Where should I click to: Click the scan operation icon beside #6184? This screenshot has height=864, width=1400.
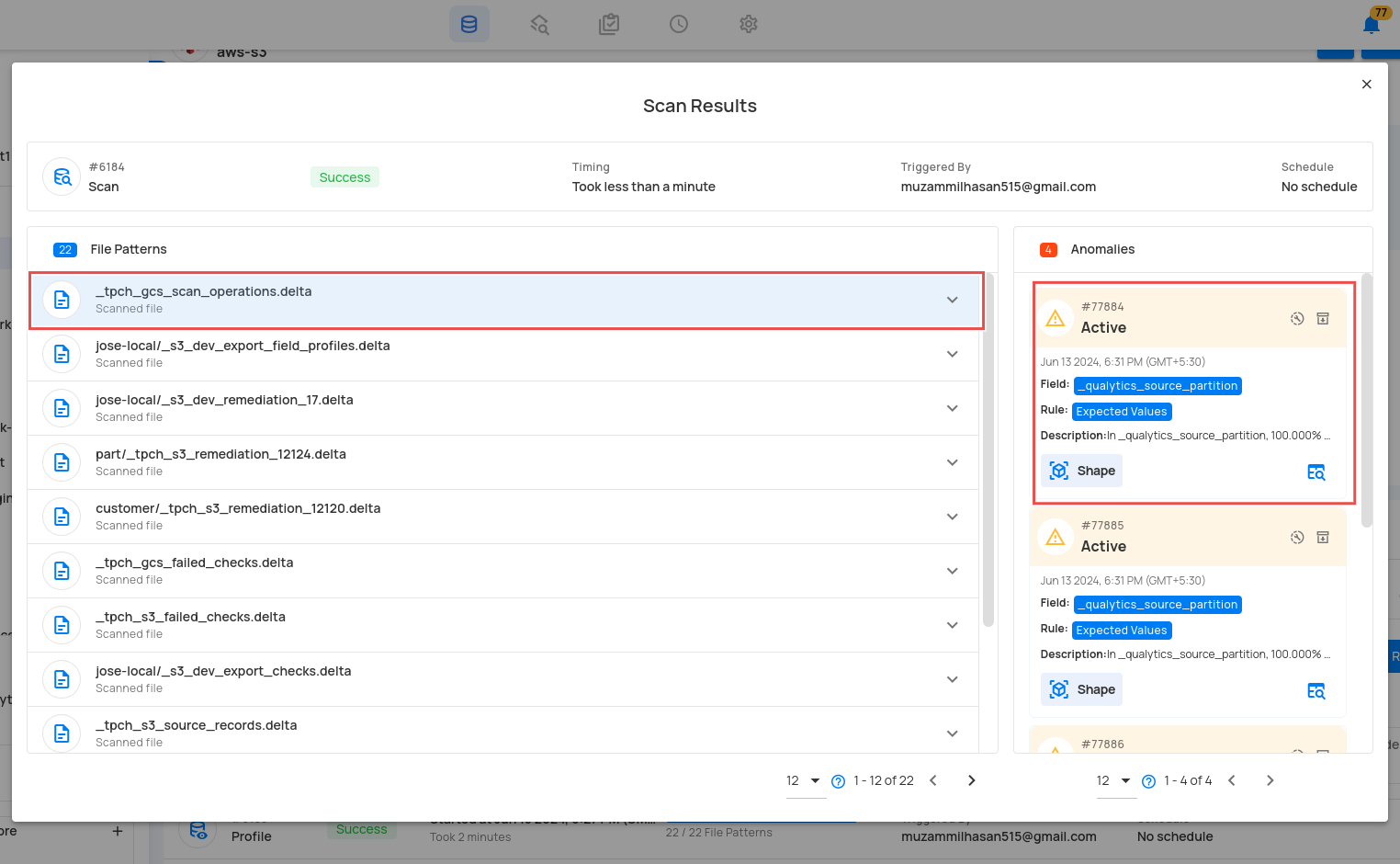click(x=62, y=176)
